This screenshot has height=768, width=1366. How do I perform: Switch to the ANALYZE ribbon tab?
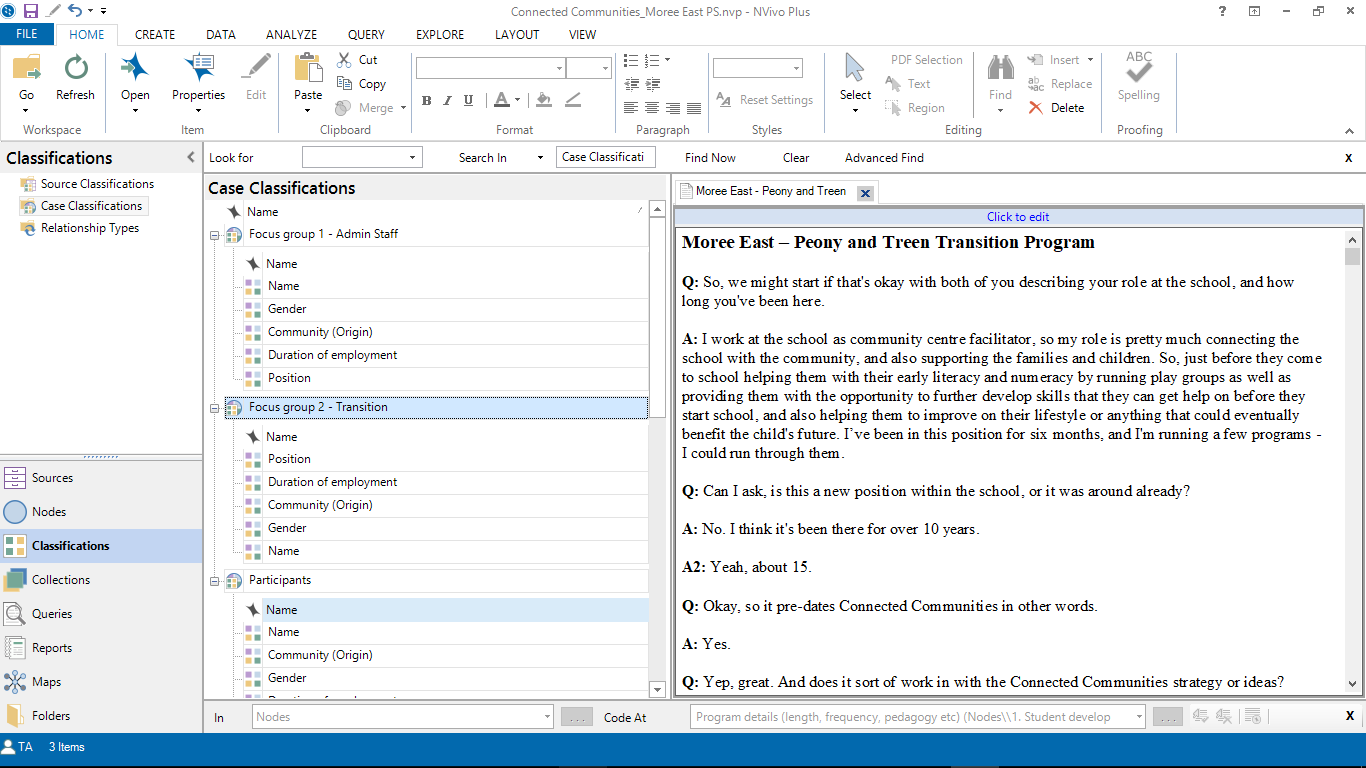(291, 34)
